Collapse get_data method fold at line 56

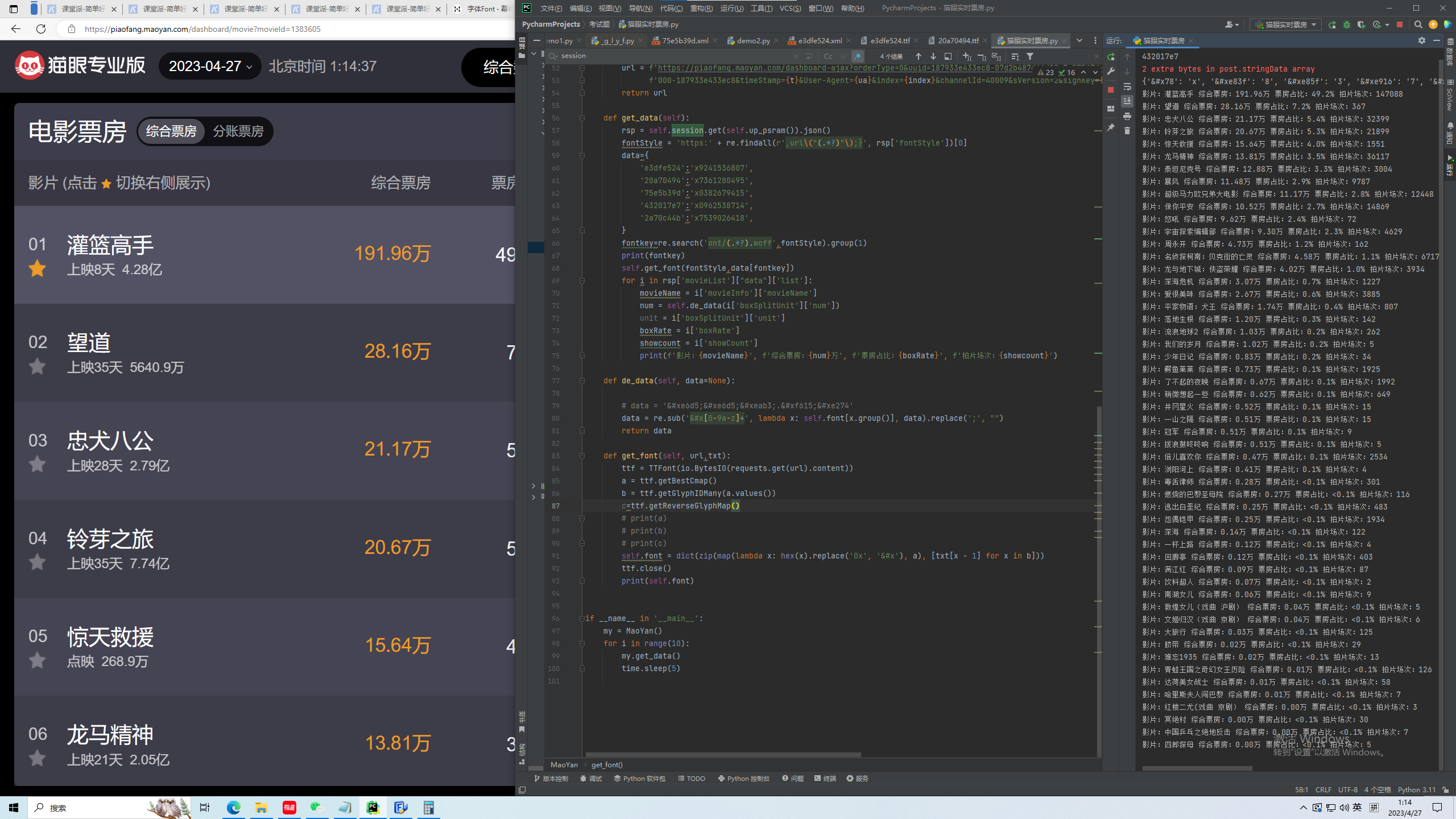582,118
